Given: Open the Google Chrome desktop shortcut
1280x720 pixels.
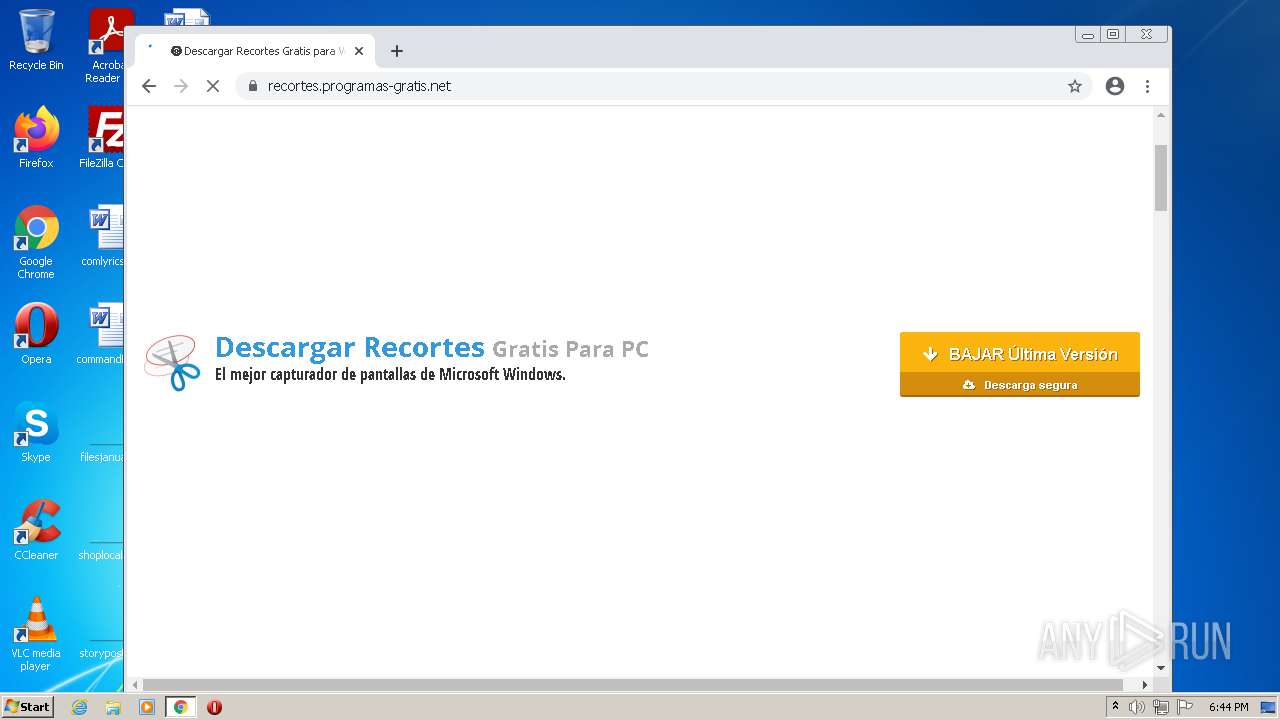Looking at the screenshot, I should [36, 243].
